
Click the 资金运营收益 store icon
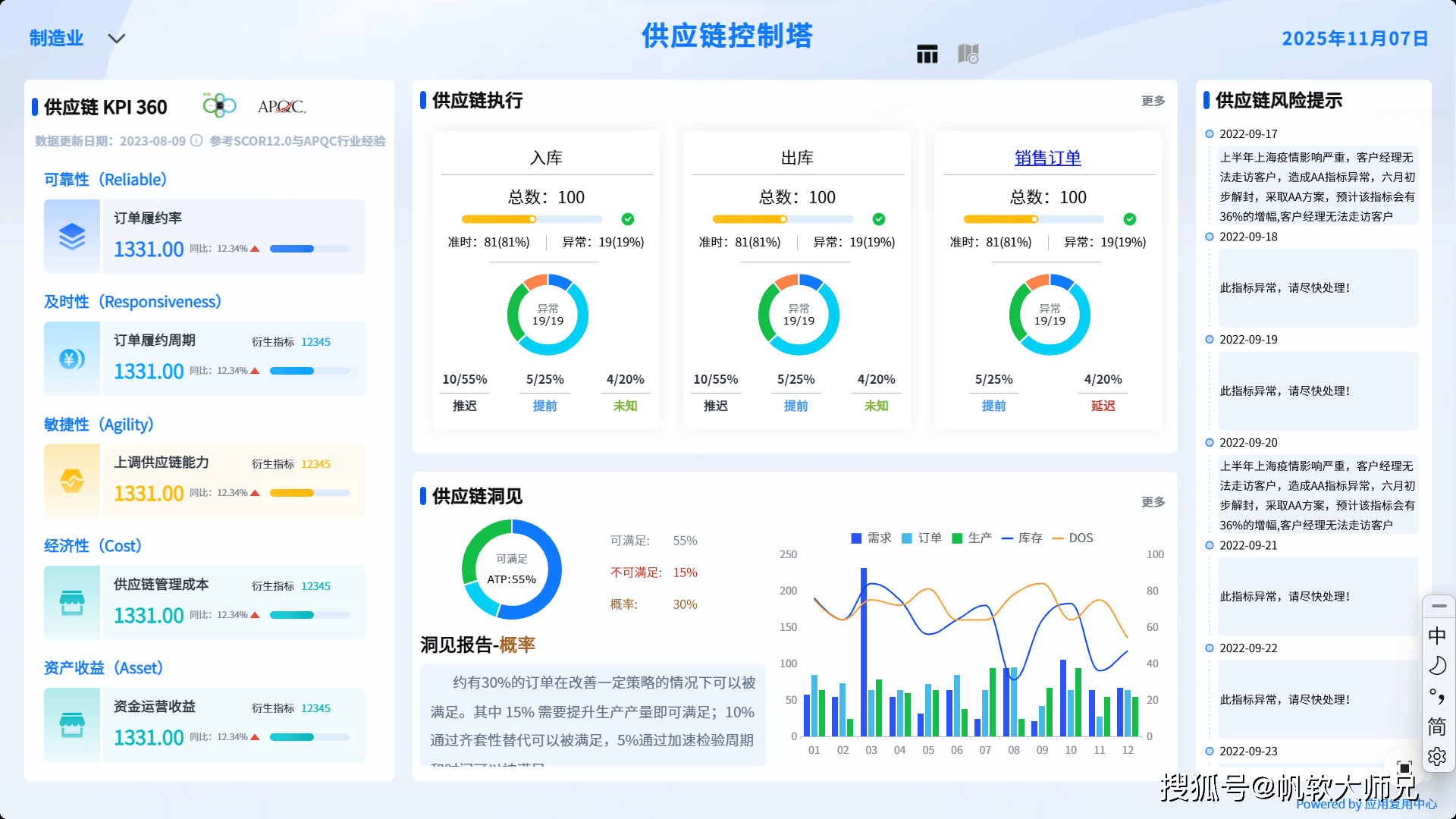click(72, 725)
